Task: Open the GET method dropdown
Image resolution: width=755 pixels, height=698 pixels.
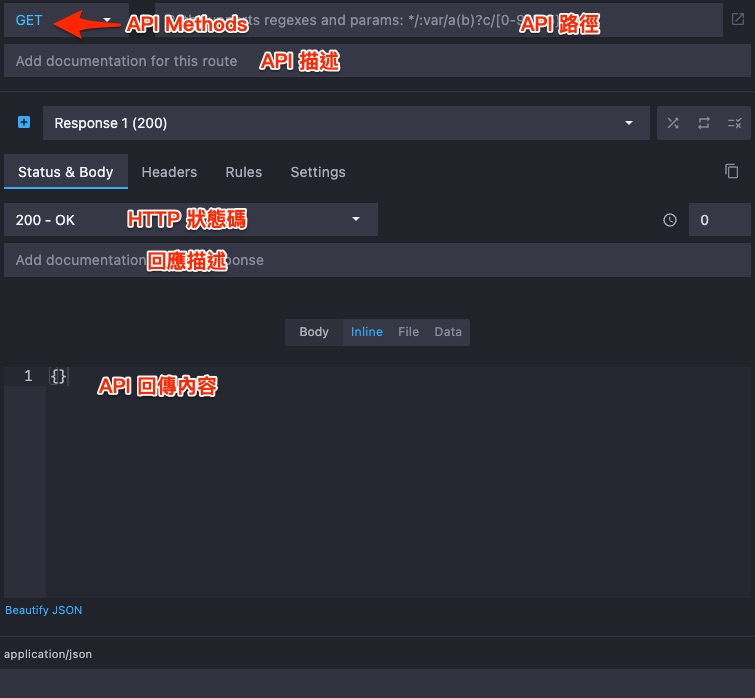Action: pos(64,20)
